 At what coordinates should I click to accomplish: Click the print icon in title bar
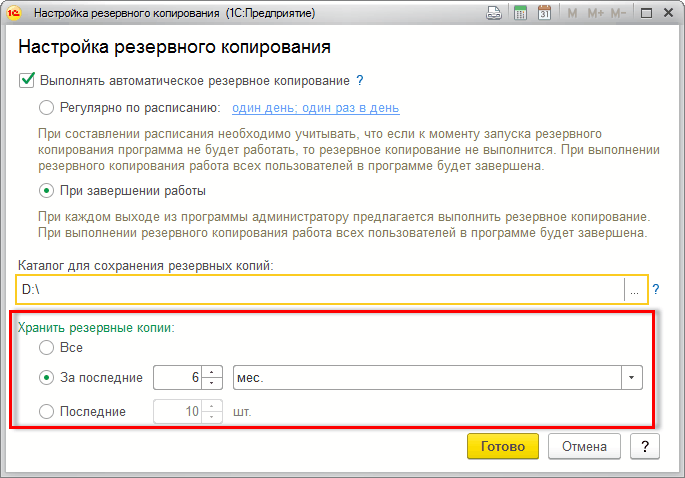(493, 14)
